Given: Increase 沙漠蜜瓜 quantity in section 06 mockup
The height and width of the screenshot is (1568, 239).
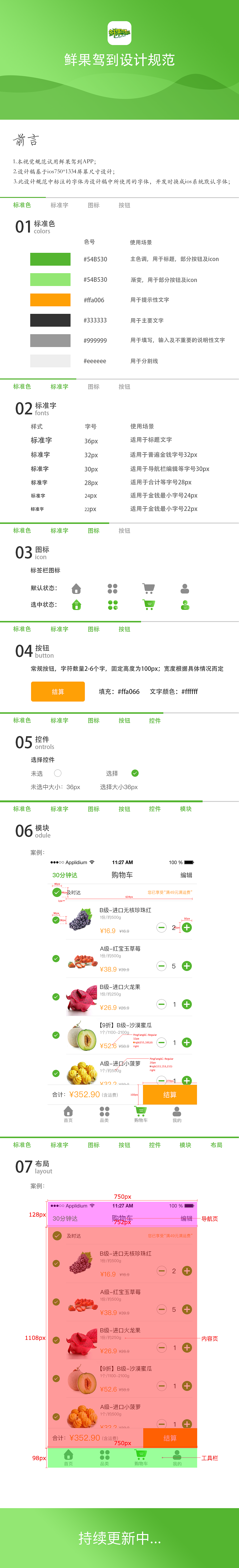Looking at the screenshot, I should tap(187, 1043).
